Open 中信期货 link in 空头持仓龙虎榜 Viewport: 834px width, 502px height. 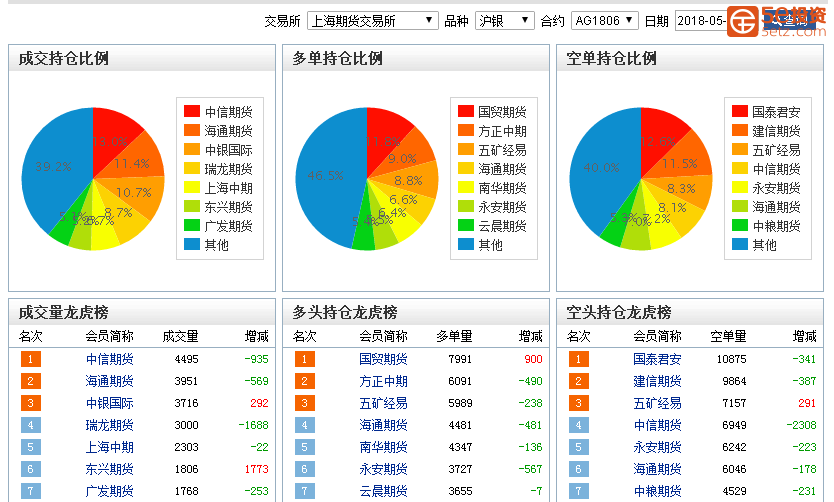(657, 425)
